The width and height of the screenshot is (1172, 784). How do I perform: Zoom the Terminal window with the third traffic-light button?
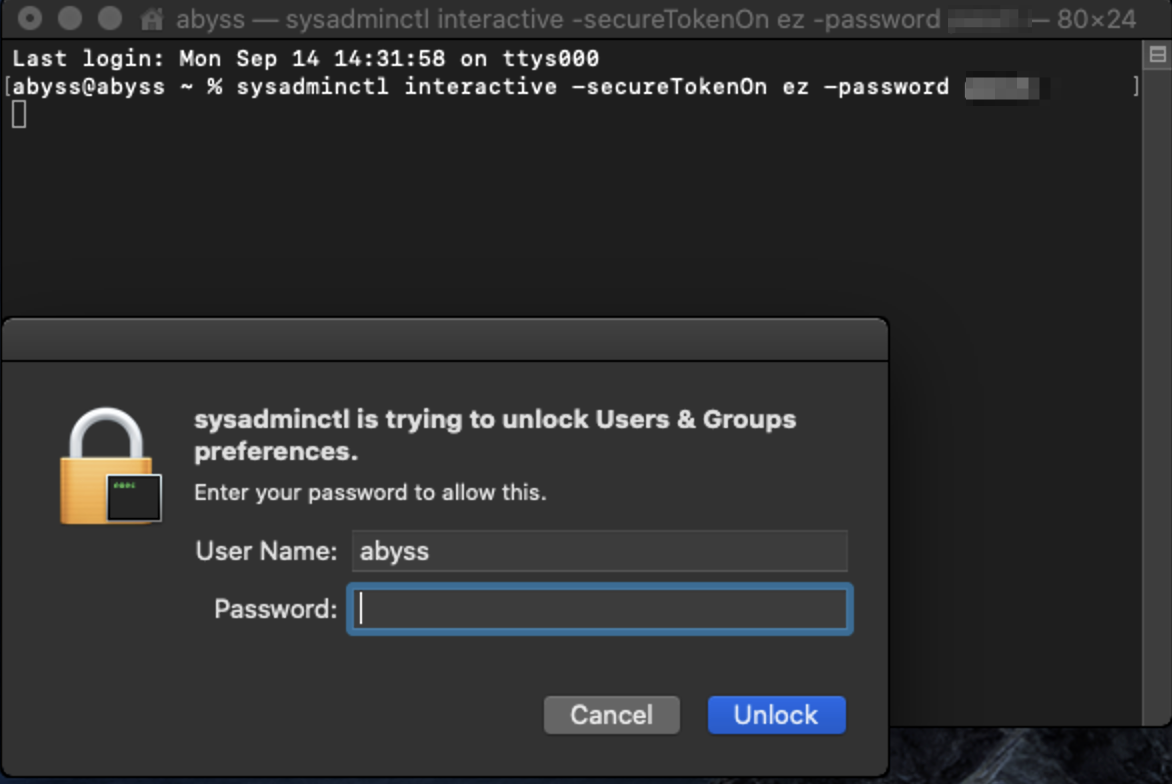tap(110, 18)
